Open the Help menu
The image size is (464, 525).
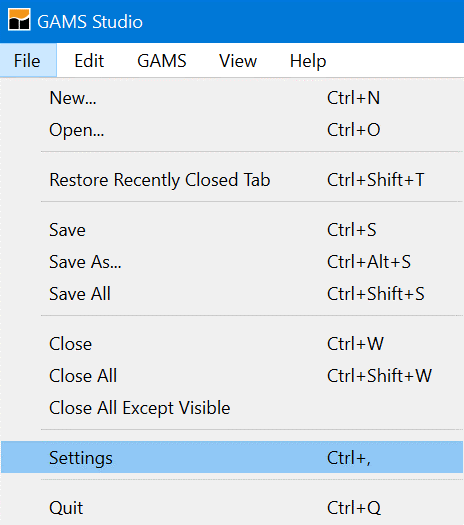(x=308, y=61)
